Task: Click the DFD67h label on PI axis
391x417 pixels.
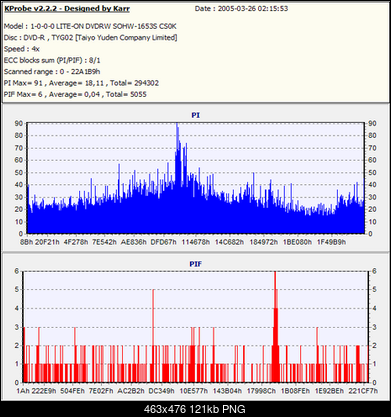Action: [x=163, y=242]
